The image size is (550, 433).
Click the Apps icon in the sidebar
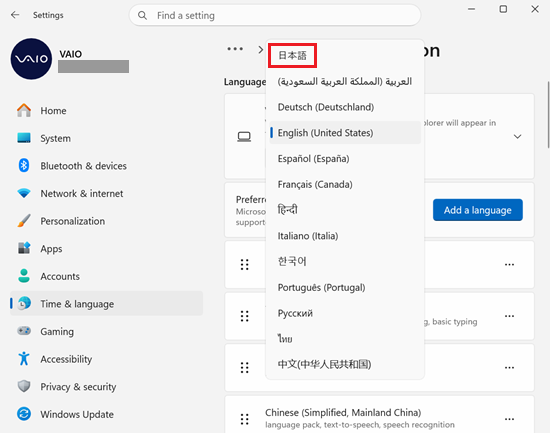point(24,248)
